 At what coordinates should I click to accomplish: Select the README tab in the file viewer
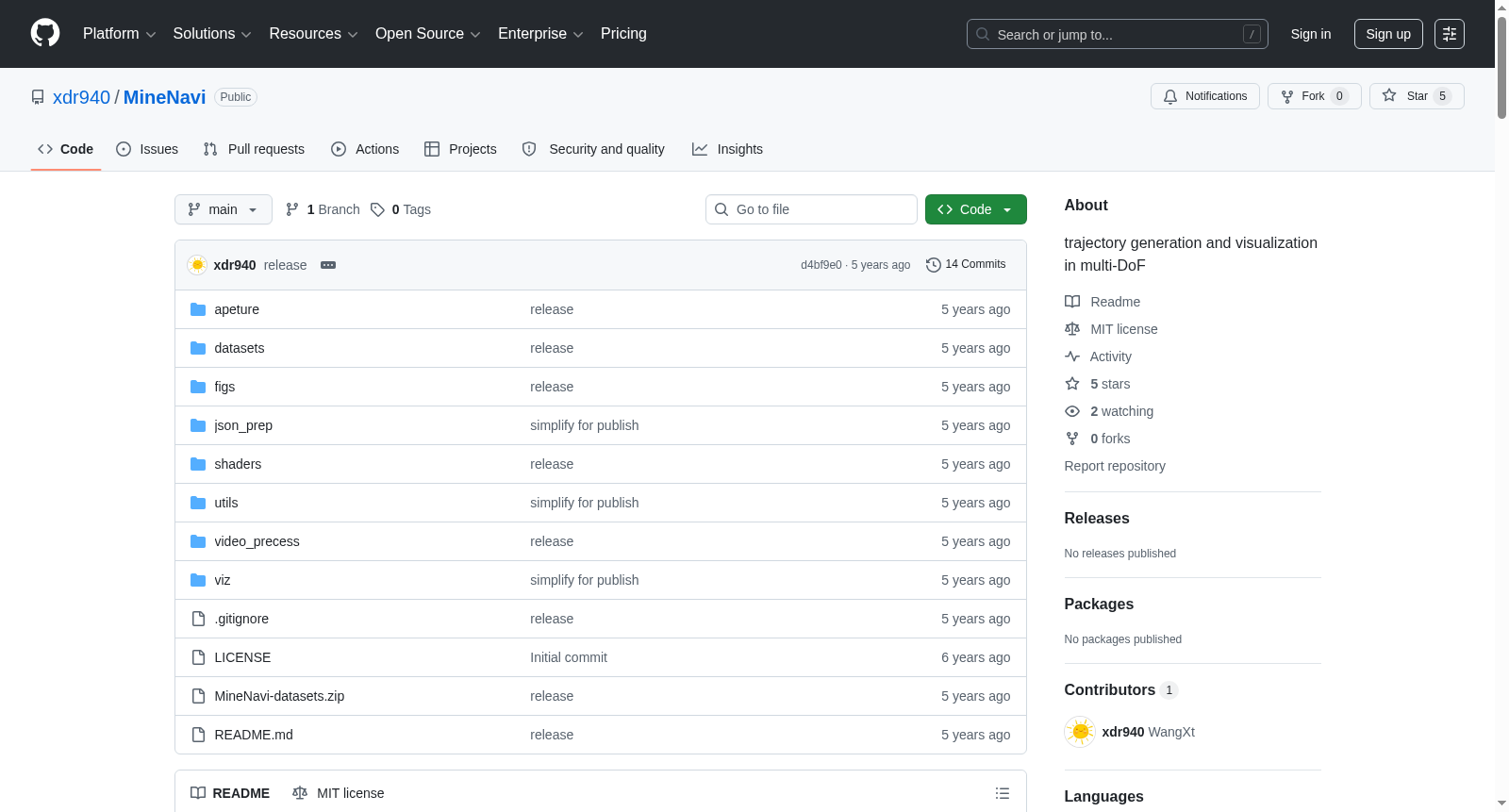click(230, 793)
